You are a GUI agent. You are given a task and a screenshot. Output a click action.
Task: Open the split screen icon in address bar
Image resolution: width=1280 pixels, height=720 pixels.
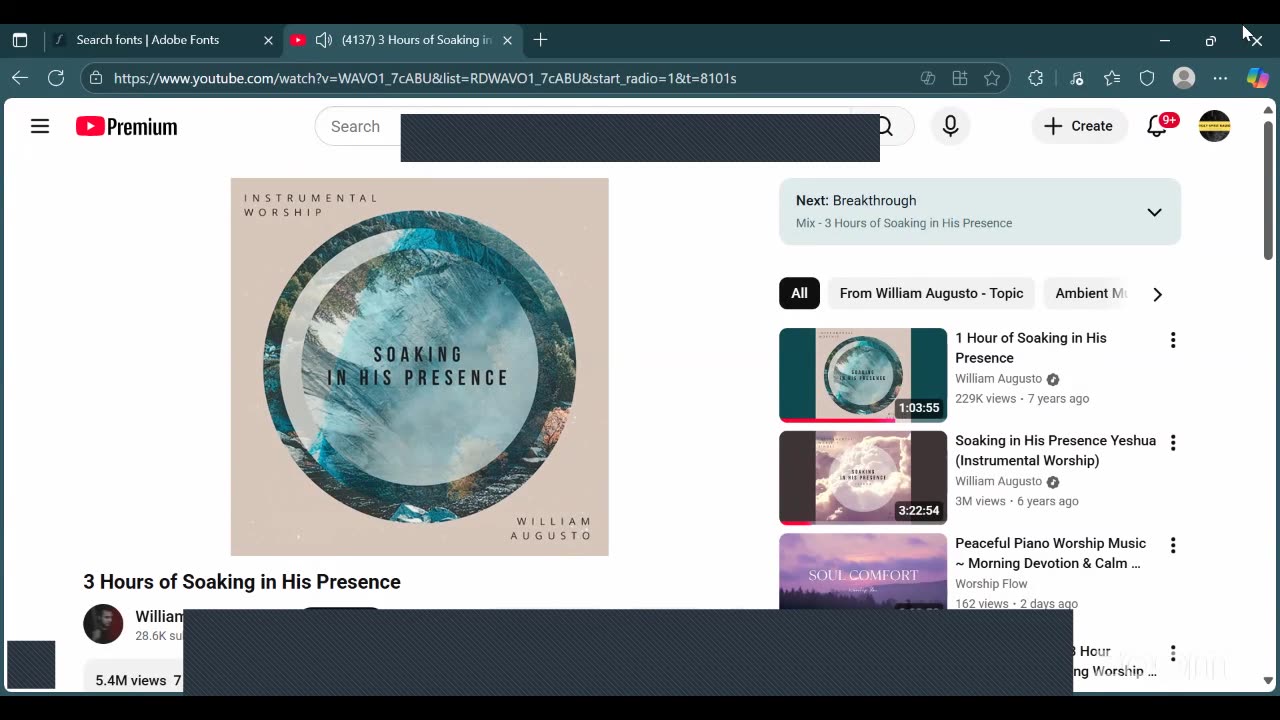[x=928, y=78]
